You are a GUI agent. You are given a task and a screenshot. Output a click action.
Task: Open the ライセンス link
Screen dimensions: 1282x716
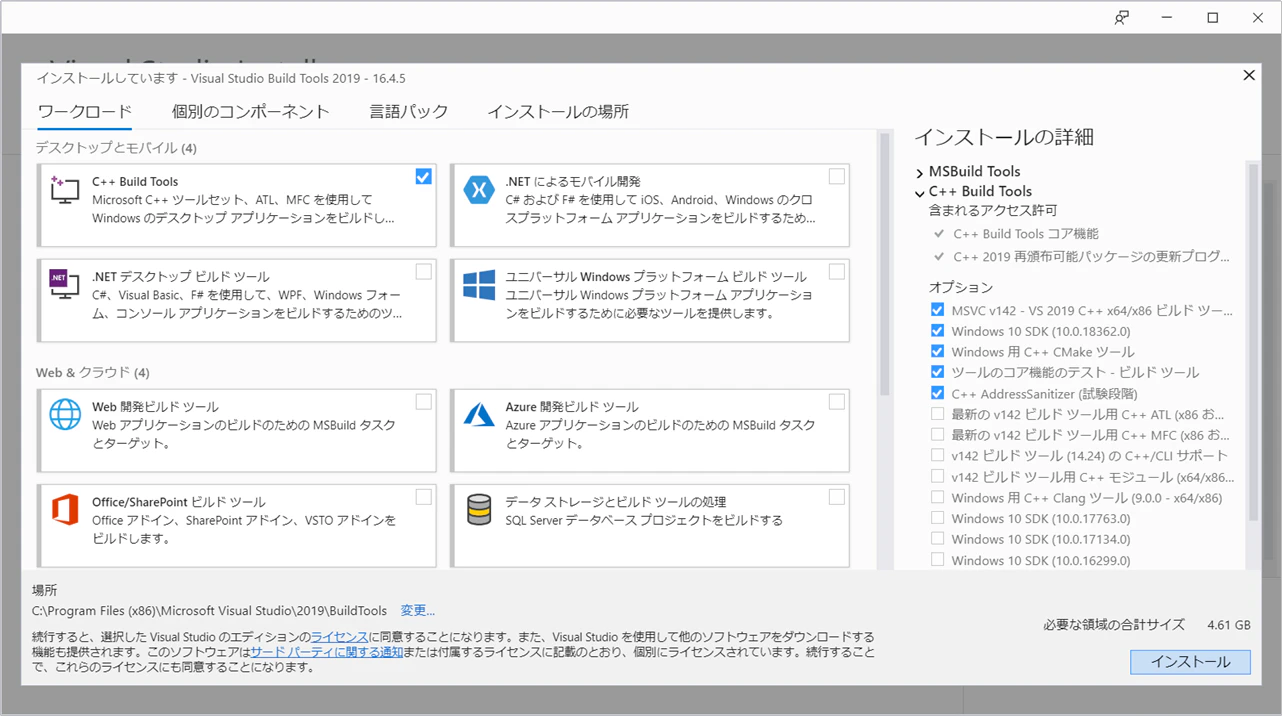point(340,637)
